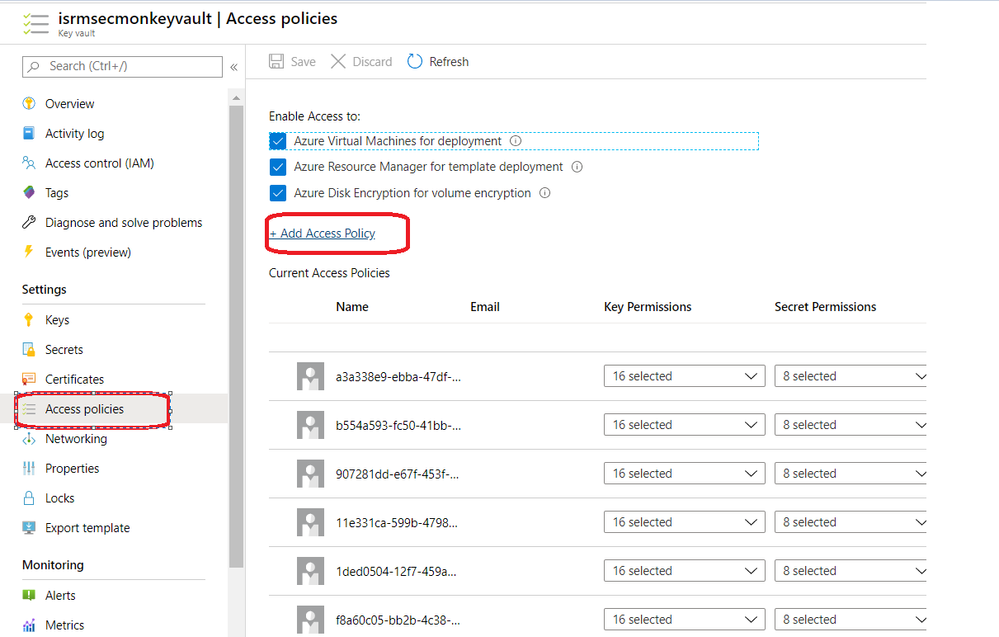The image size is (999, 637).
Task: Click avatar icon for a3a338e9-ebba-47df policy
Action: pyautogui.click(x=310, y=376)
